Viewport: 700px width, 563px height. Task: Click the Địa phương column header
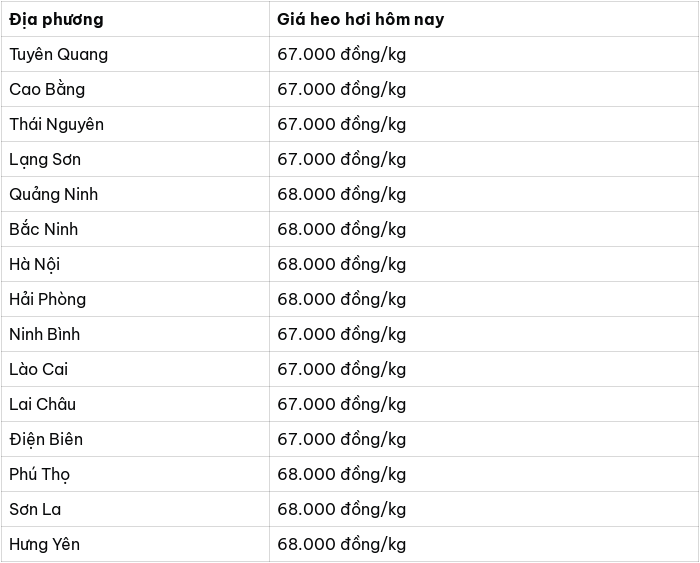tap(56, 20)
